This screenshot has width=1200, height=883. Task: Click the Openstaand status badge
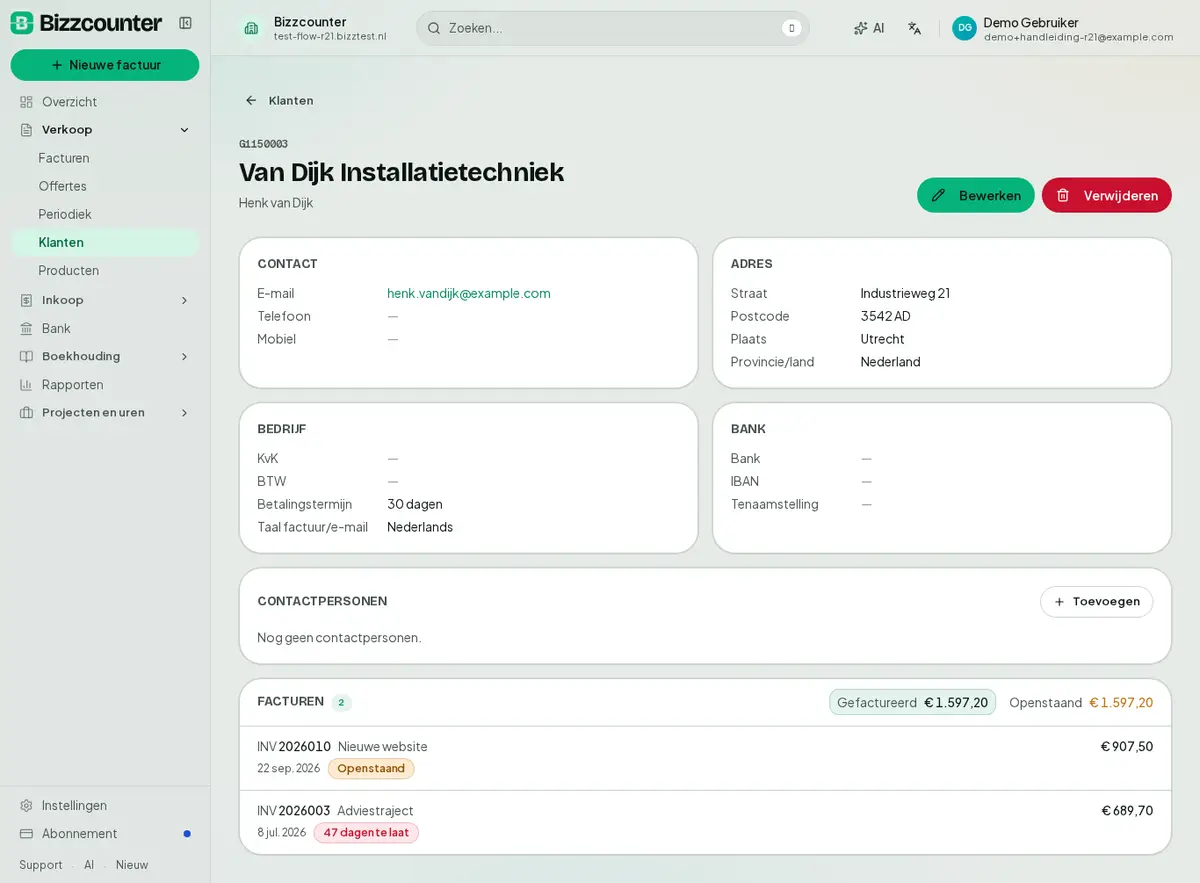(x=371, y=769)
